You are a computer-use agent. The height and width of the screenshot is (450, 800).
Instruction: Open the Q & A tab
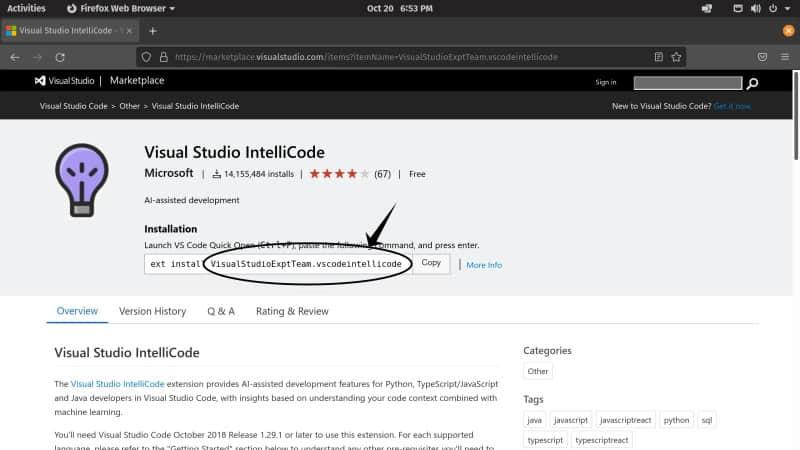pyautogui.click(x=221, y=311)
